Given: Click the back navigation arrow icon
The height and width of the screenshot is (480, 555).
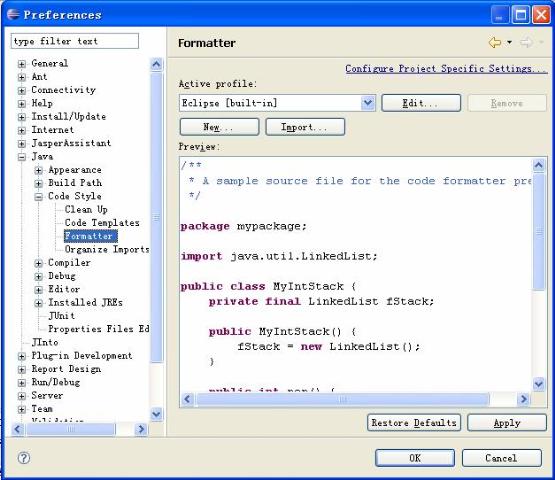Looking at the screenshot, I should [x=494, y=42].
